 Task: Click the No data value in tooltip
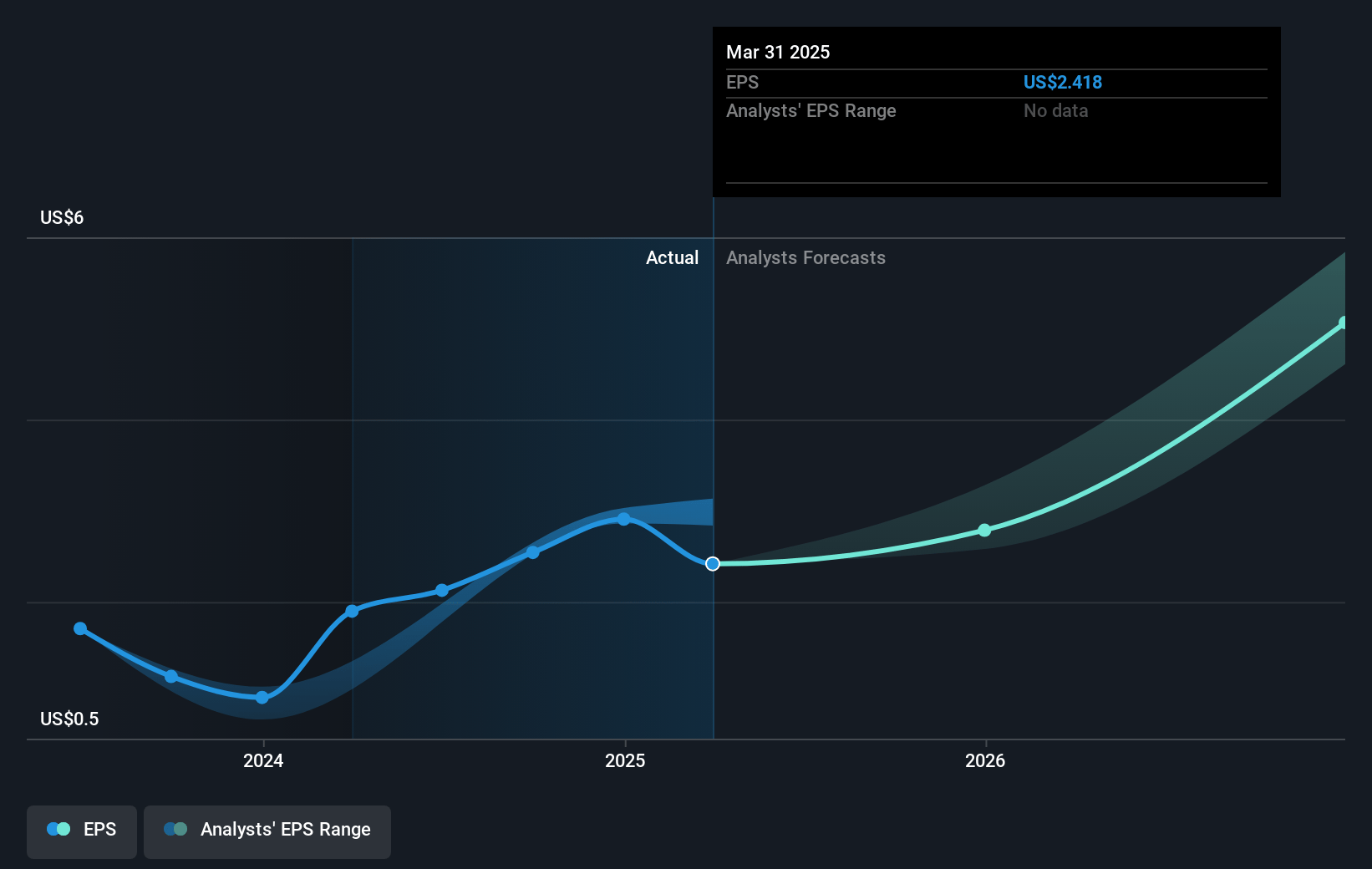tap(1056, 110)
